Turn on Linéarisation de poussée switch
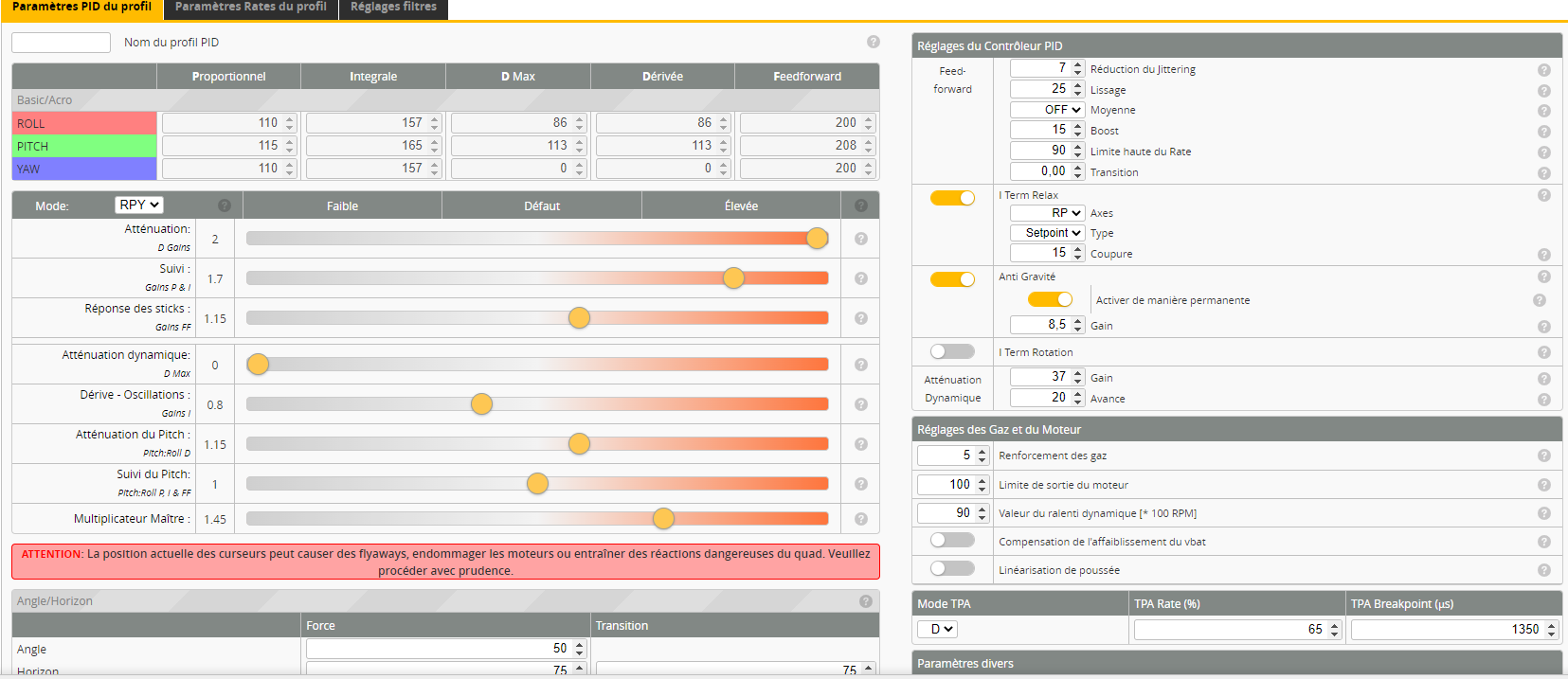The height and width of the screenshot is (679, 1568). [952, 568]
